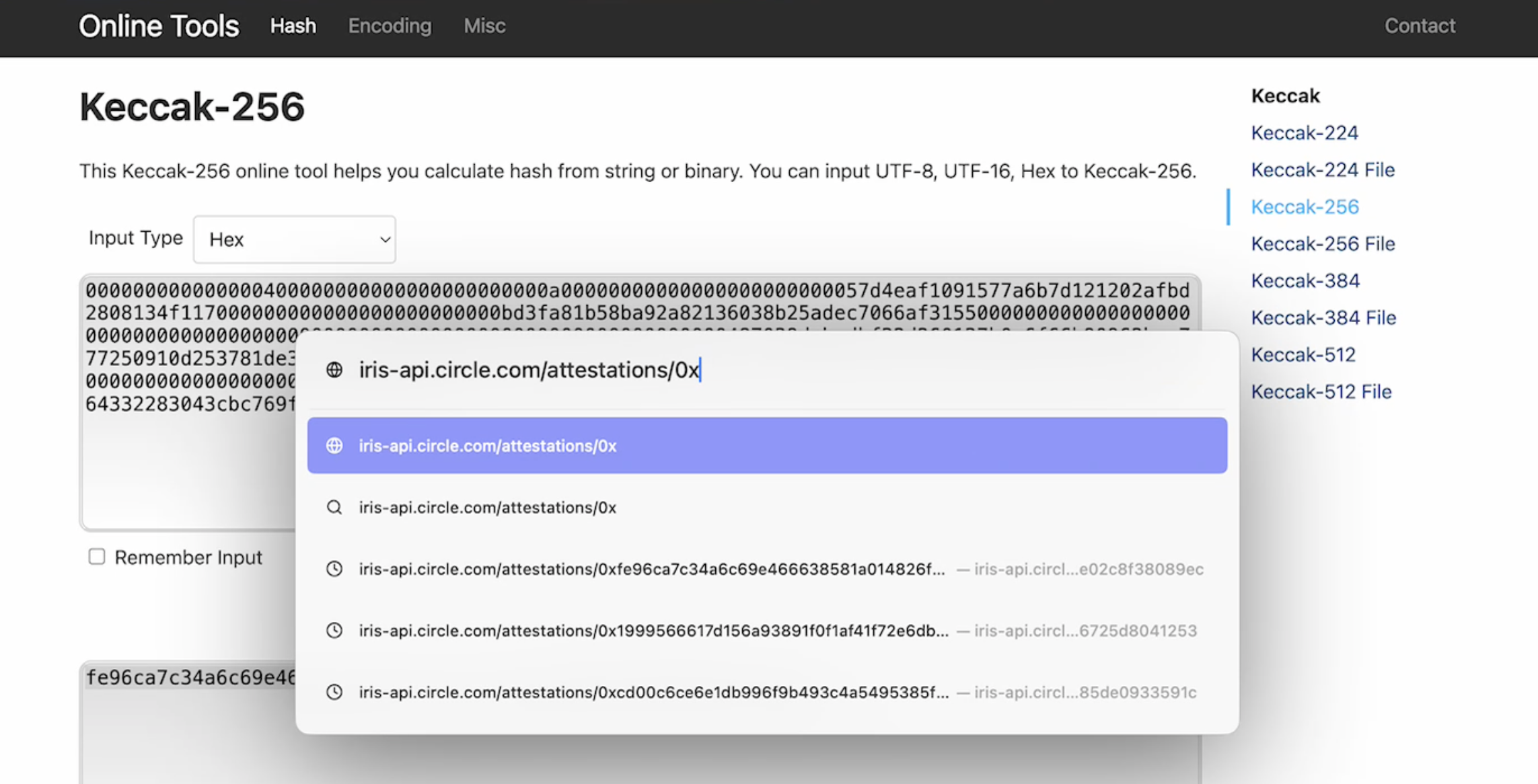The height and width of the screenshot is (784, 1538).
Task: Open the Keccak-224 File sidebar link
Action: coord(1323,170)
